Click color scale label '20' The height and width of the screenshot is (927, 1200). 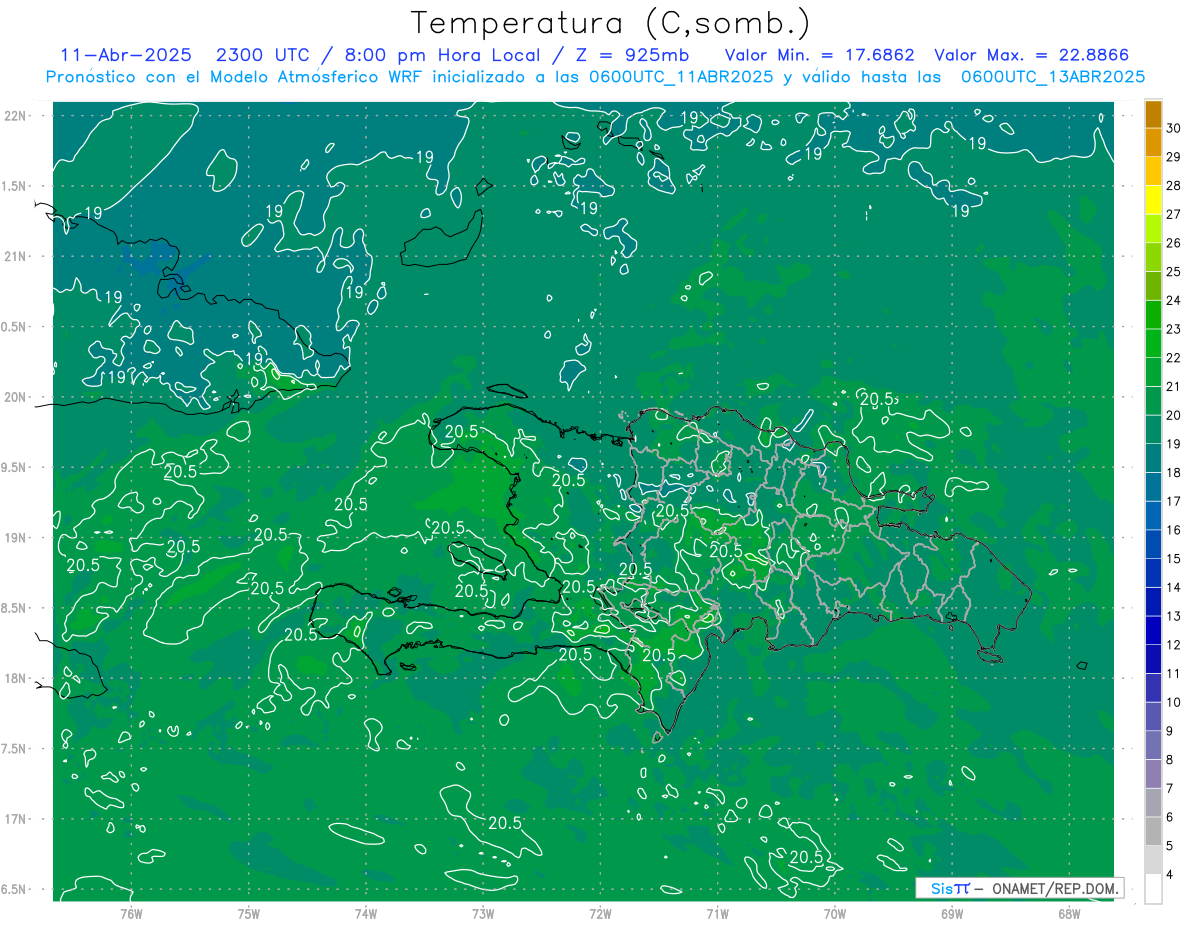coord(1174,415)
